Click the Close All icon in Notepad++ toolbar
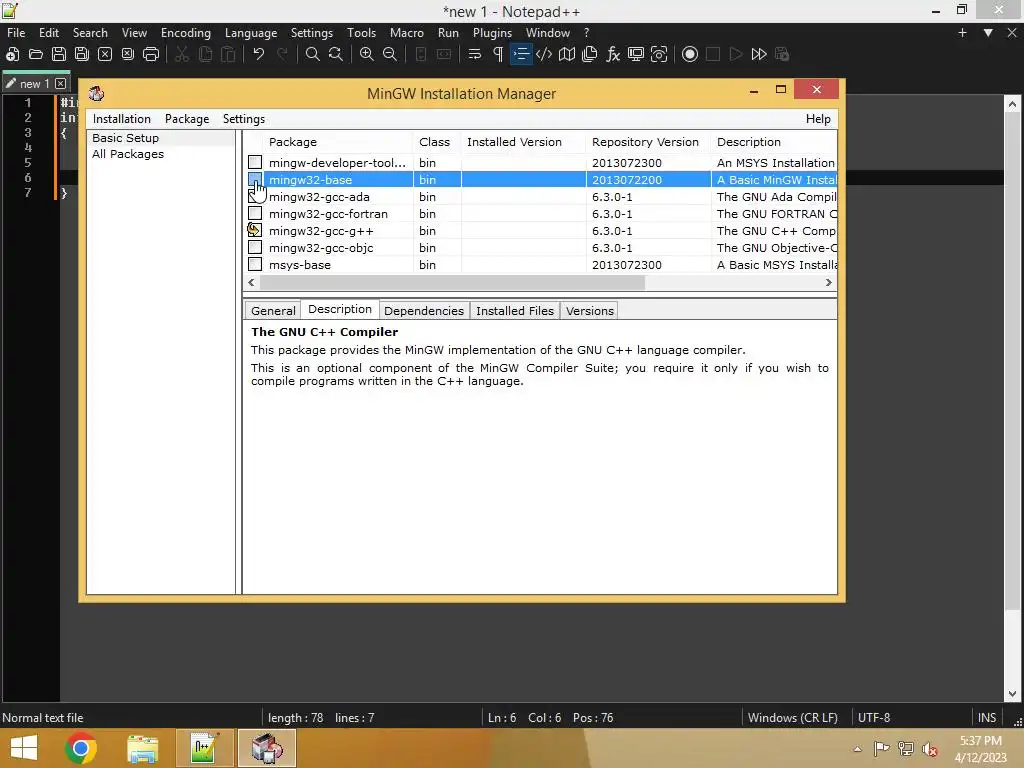The image size is (1024, 768). [128, 54]
